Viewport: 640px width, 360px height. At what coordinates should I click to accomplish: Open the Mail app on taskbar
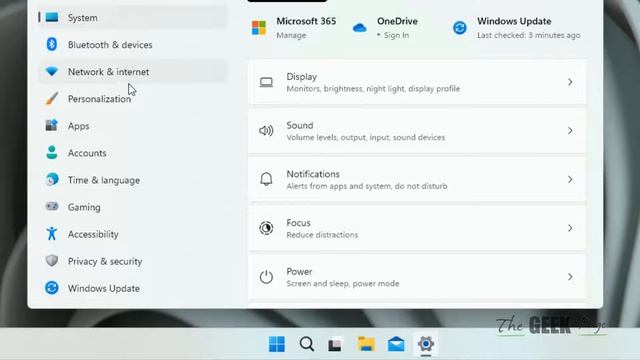pyautogui.click(x=396, y=344)
